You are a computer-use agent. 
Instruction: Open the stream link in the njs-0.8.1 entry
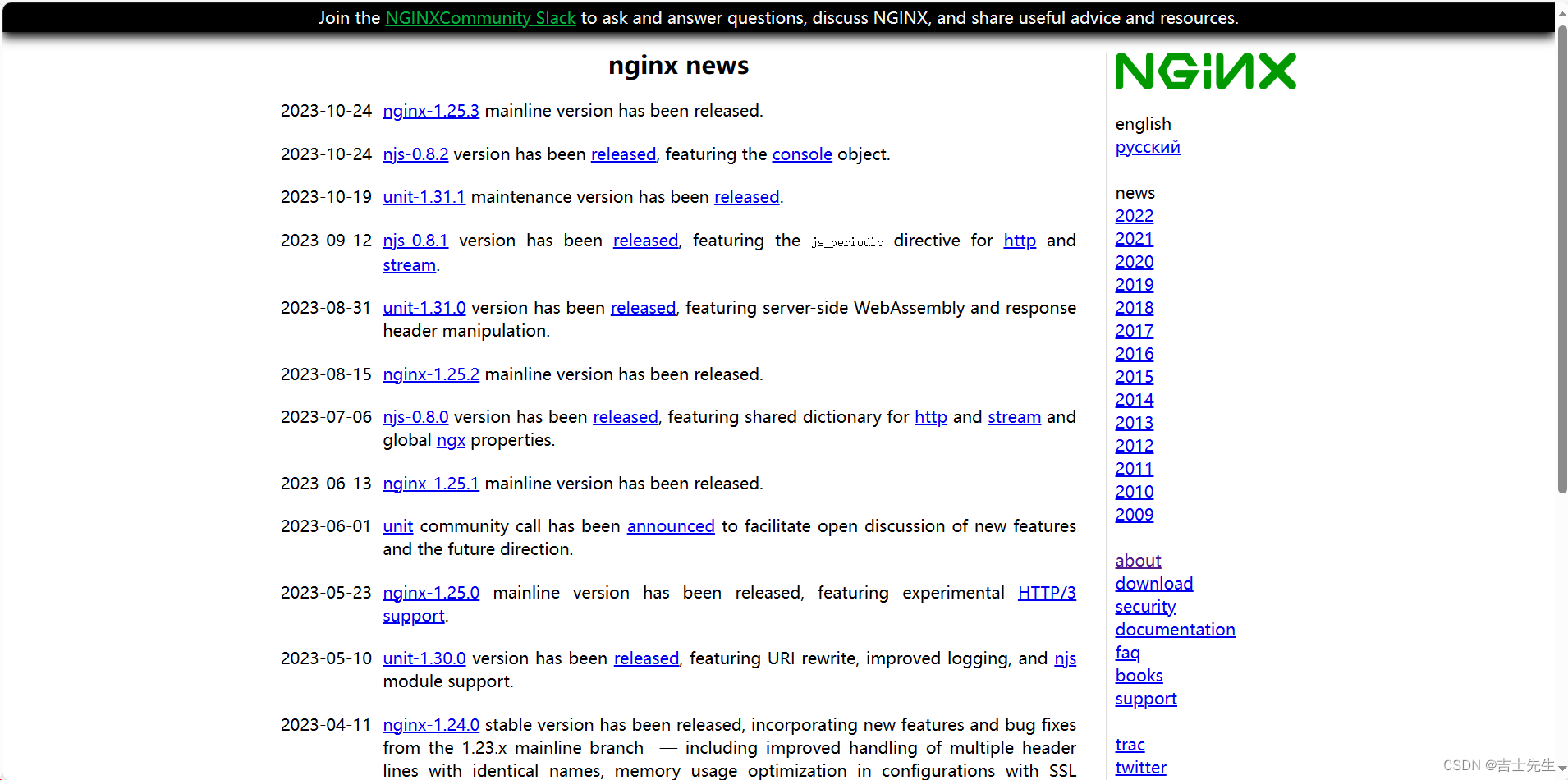[409, 265]
